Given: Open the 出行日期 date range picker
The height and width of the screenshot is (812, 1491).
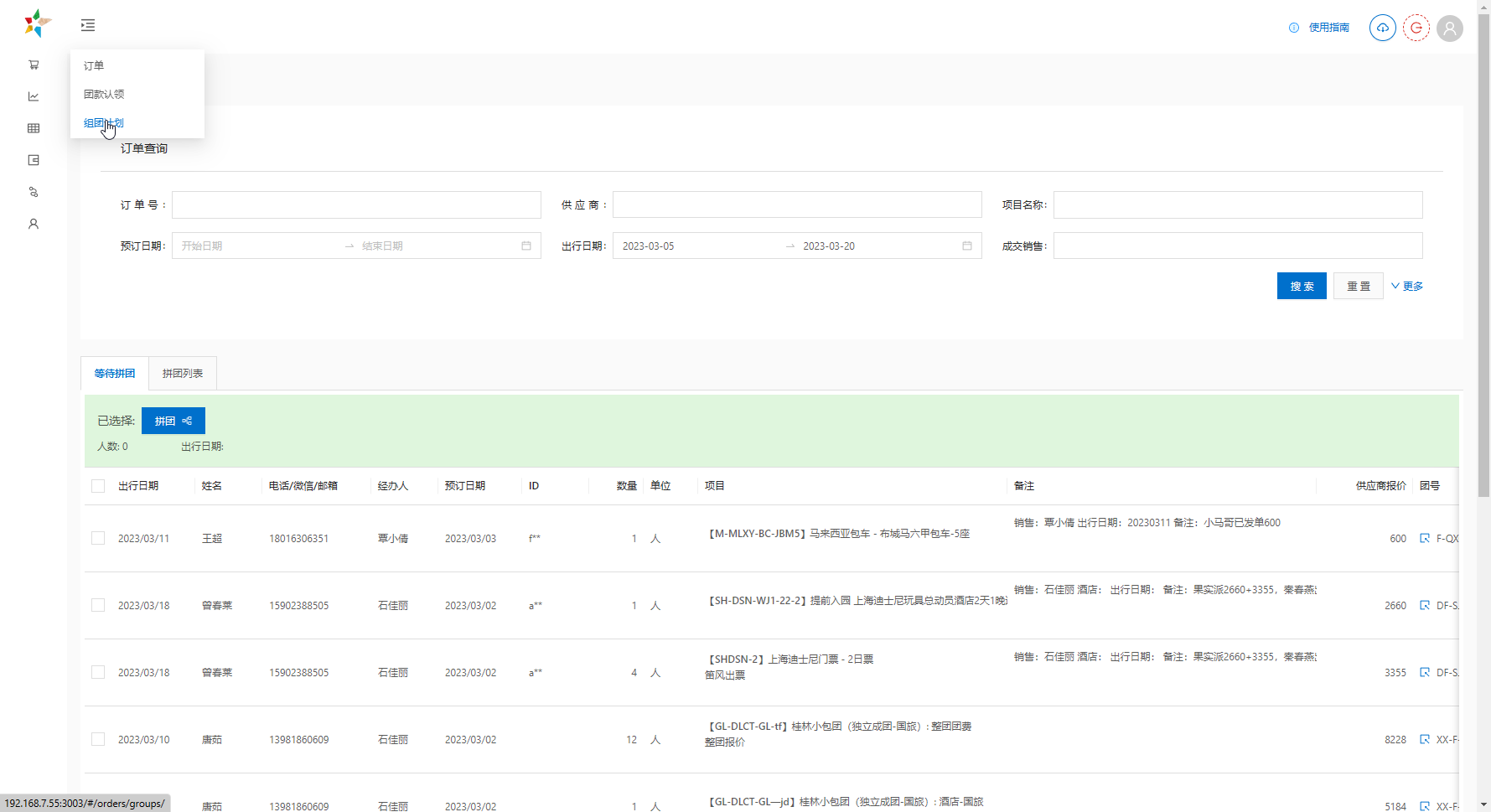Looking at the screenshot, I should pyautogui.click(x=796, y=246).
